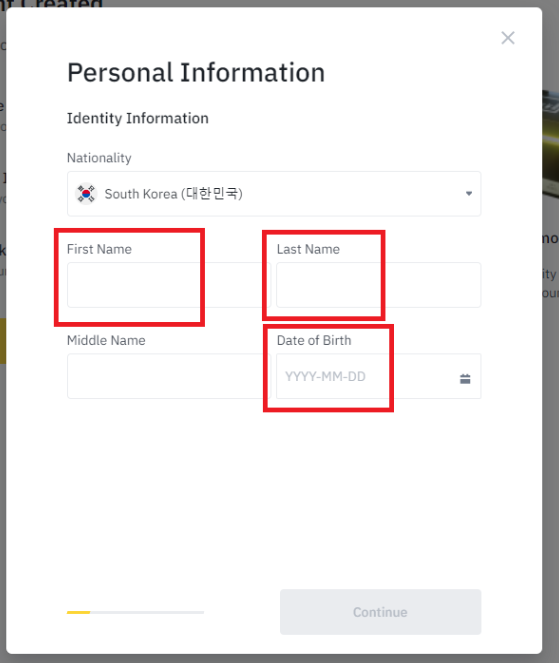Screen dimensions: 559x663
Task: Open the calendar date picker icon
Action: [x=465, y=379]
